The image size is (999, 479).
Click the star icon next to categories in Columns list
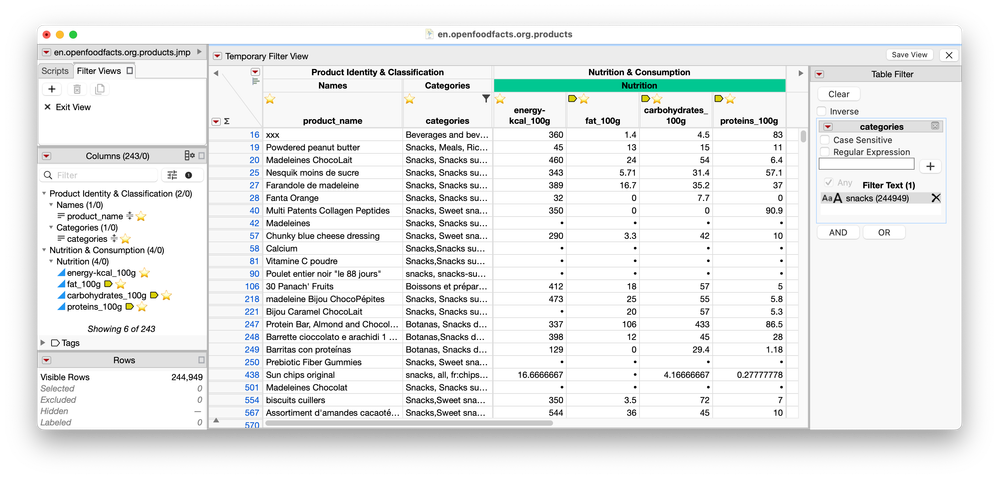click(x=126, y=239)
